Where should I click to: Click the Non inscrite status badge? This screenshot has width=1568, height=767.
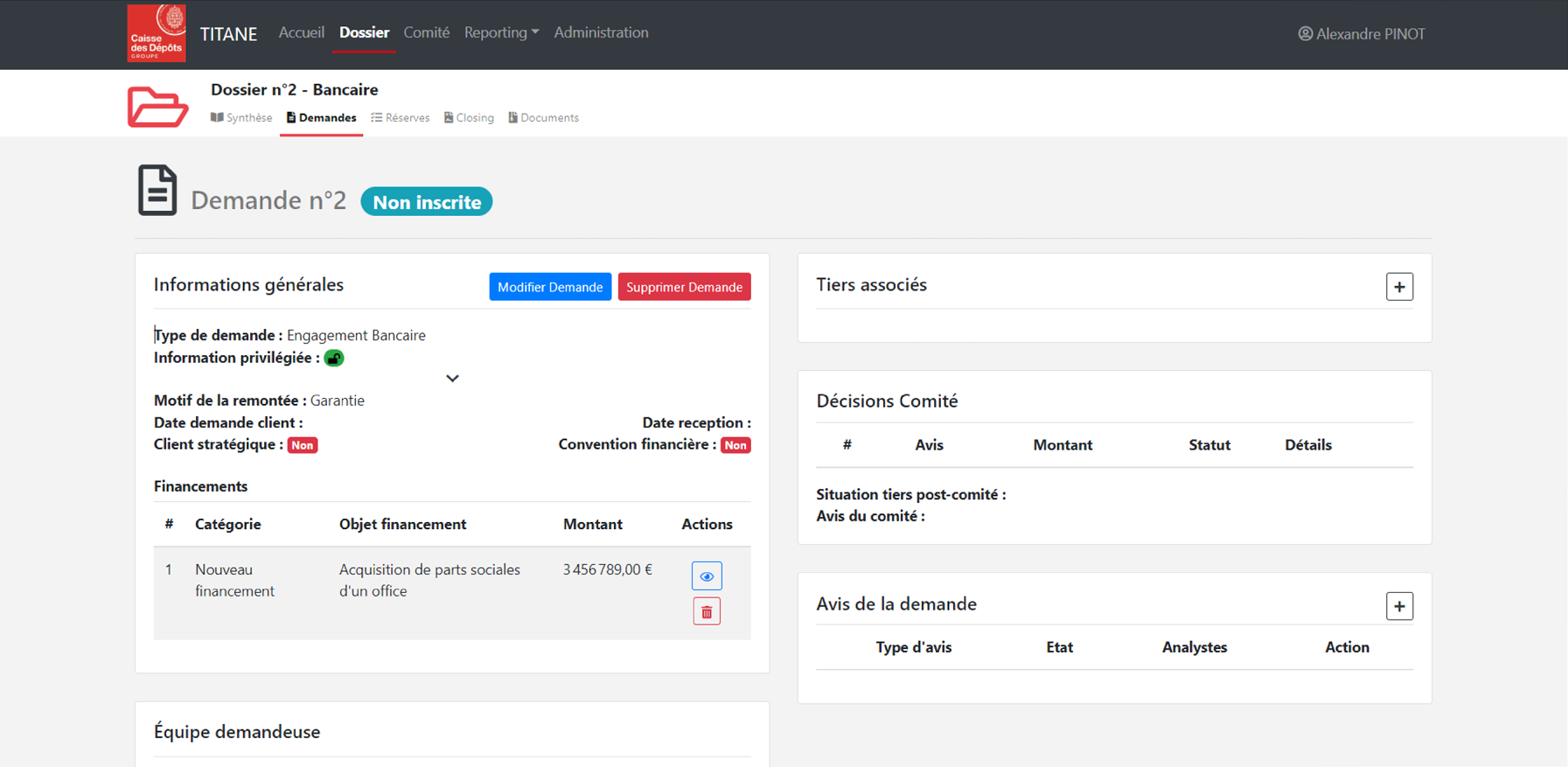tap(427, 202)
